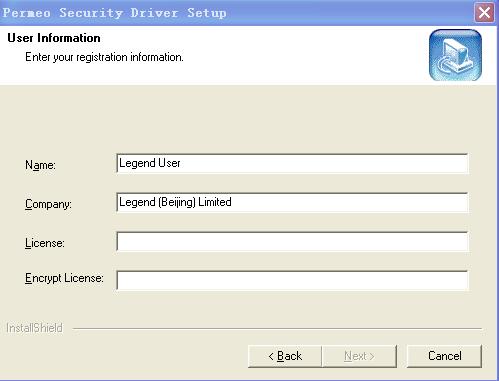
Task: Click the License: label
Action: pos(45,243)
